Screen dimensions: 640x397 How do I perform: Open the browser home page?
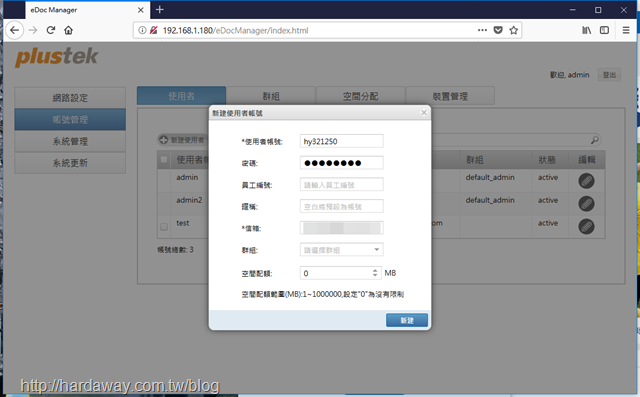[x=69, y=30]
